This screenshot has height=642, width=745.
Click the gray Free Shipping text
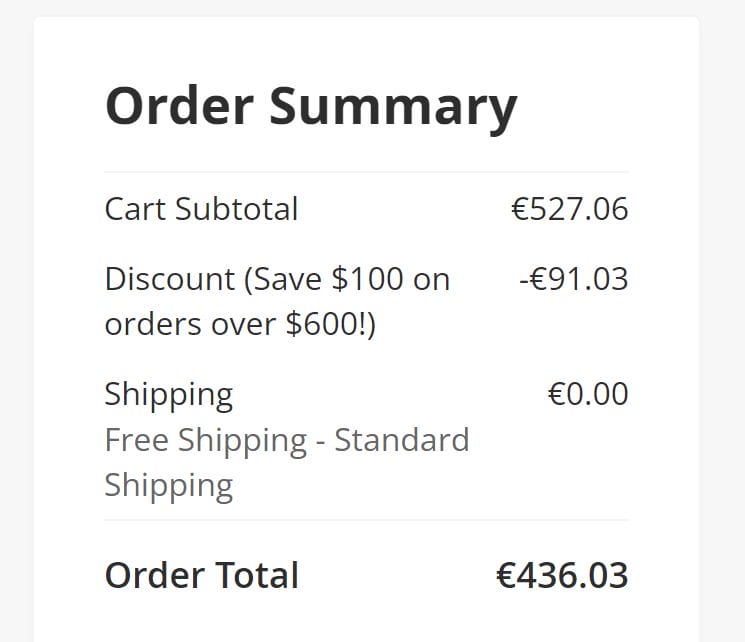(205, 440)
